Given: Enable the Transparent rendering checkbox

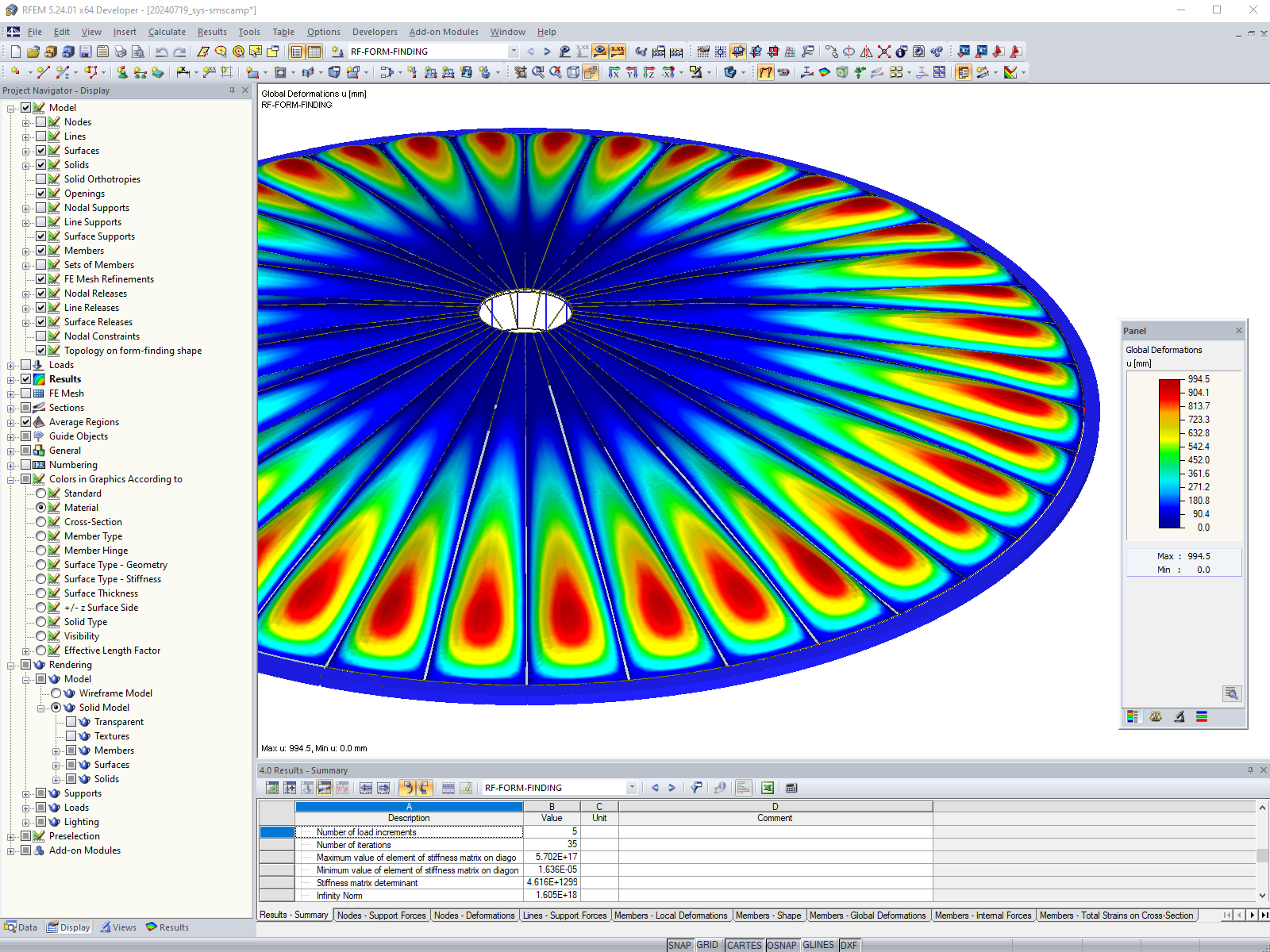Looking at the screenshot, I should click(71, 721).
